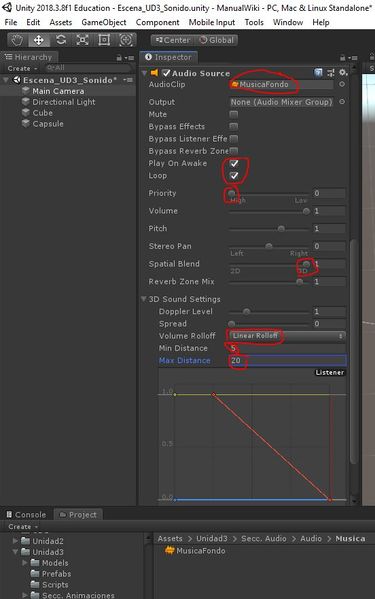Click the Max Distance value field
The image size is (375, 599).
(288, 360)
